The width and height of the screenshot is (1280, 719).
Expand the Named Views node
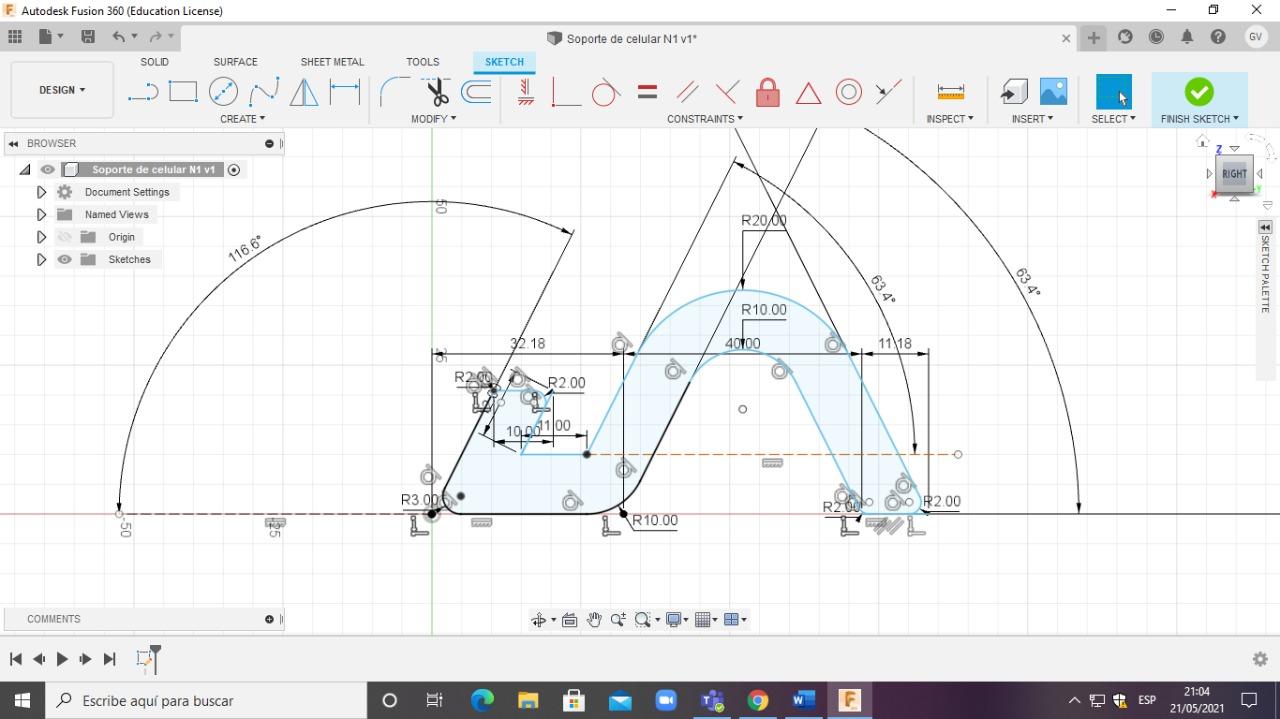pyautogui.click(x=41, y=215)
